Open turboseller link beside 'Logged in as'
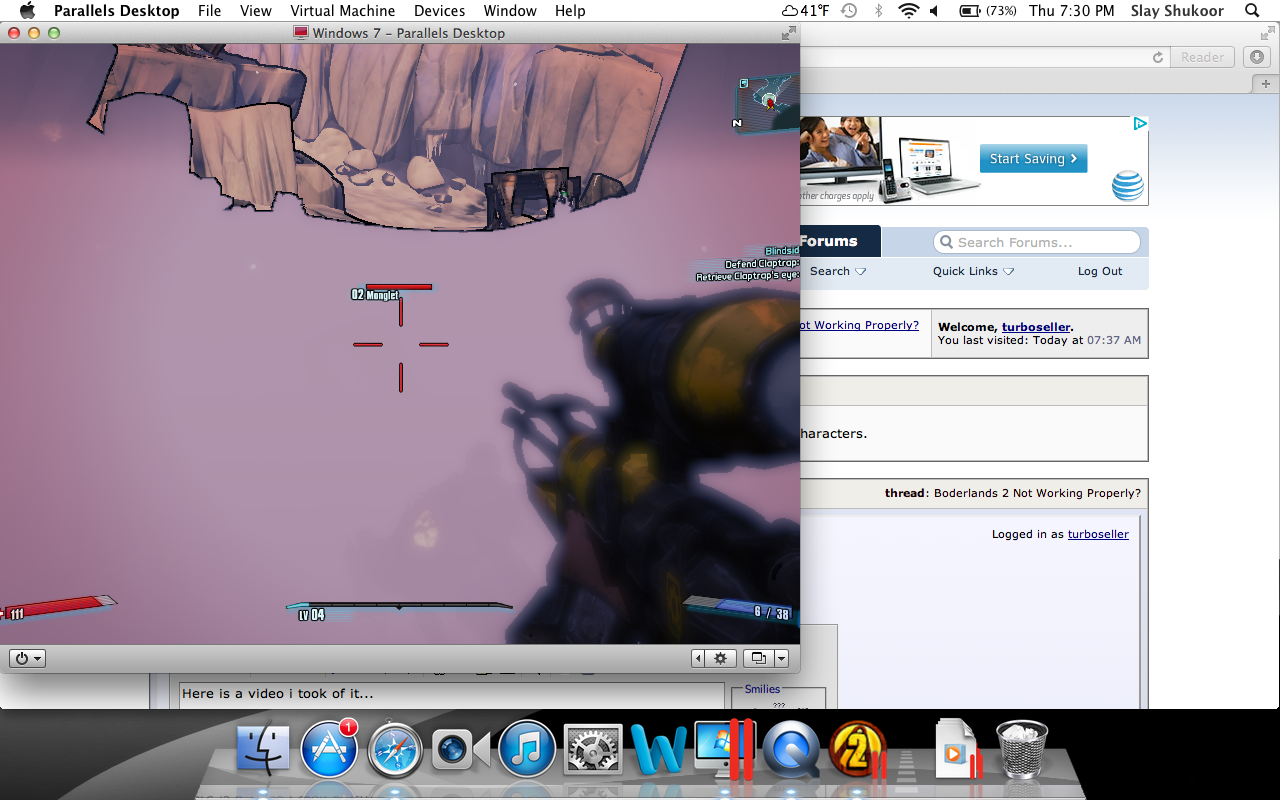Screen dimensions: 1280x800 (1098, 534)
